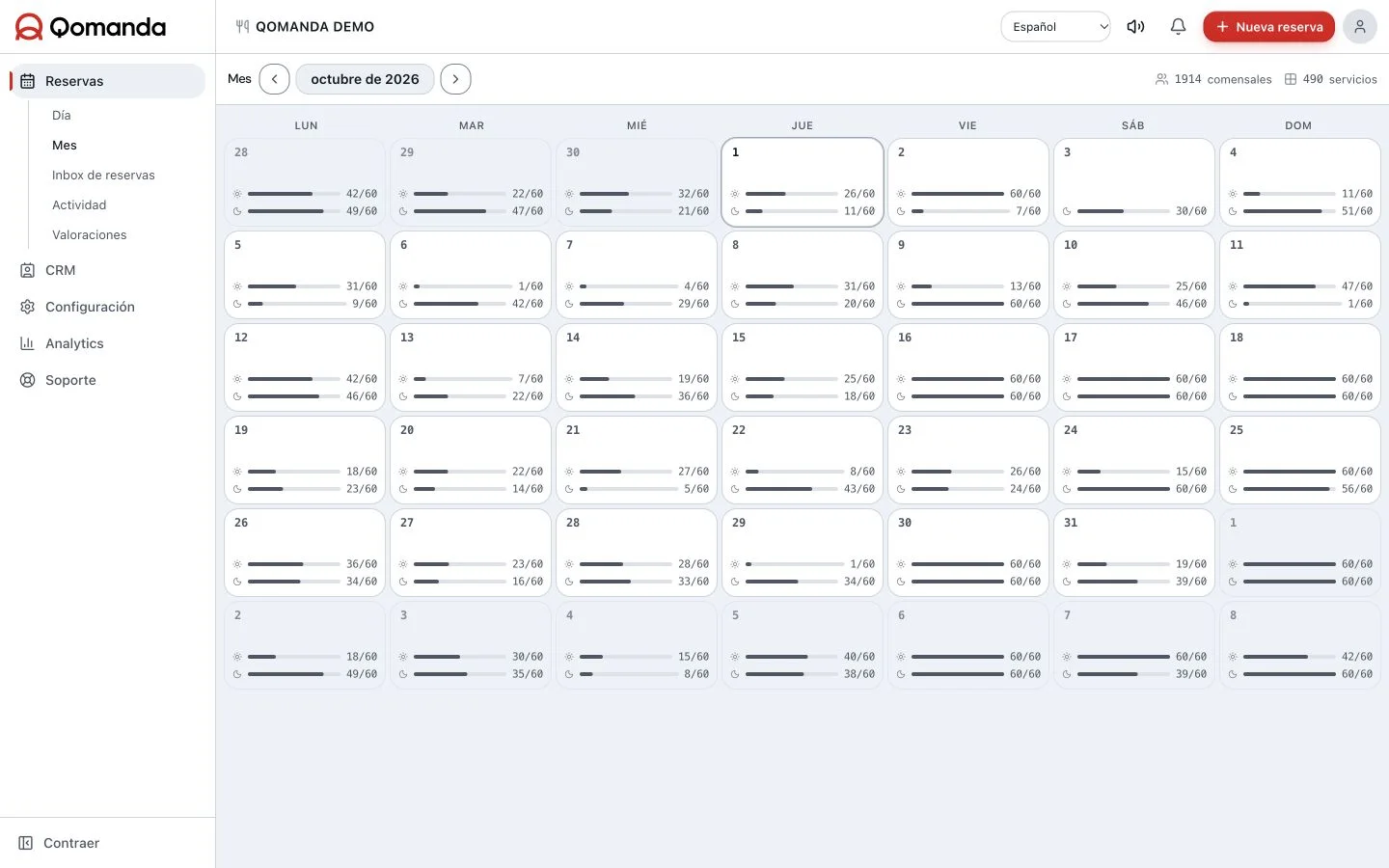The height and width of the screenshot is (868, 1389).
Task: Click the 29/60 value on day 7
Action: click(x=694, y=304)
